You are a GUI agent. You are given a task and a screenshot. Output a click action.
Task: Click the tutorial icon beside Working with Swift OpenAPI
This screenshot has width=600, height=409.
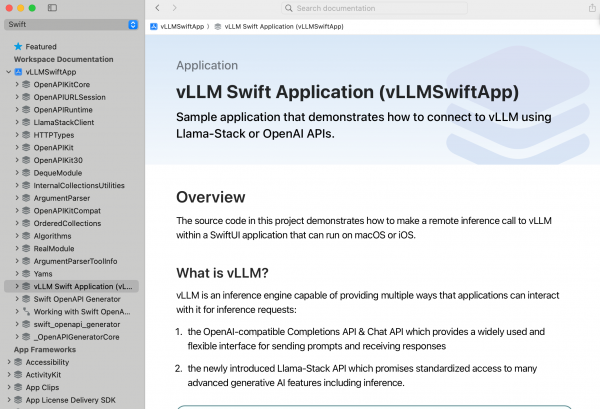pos(26,311)
